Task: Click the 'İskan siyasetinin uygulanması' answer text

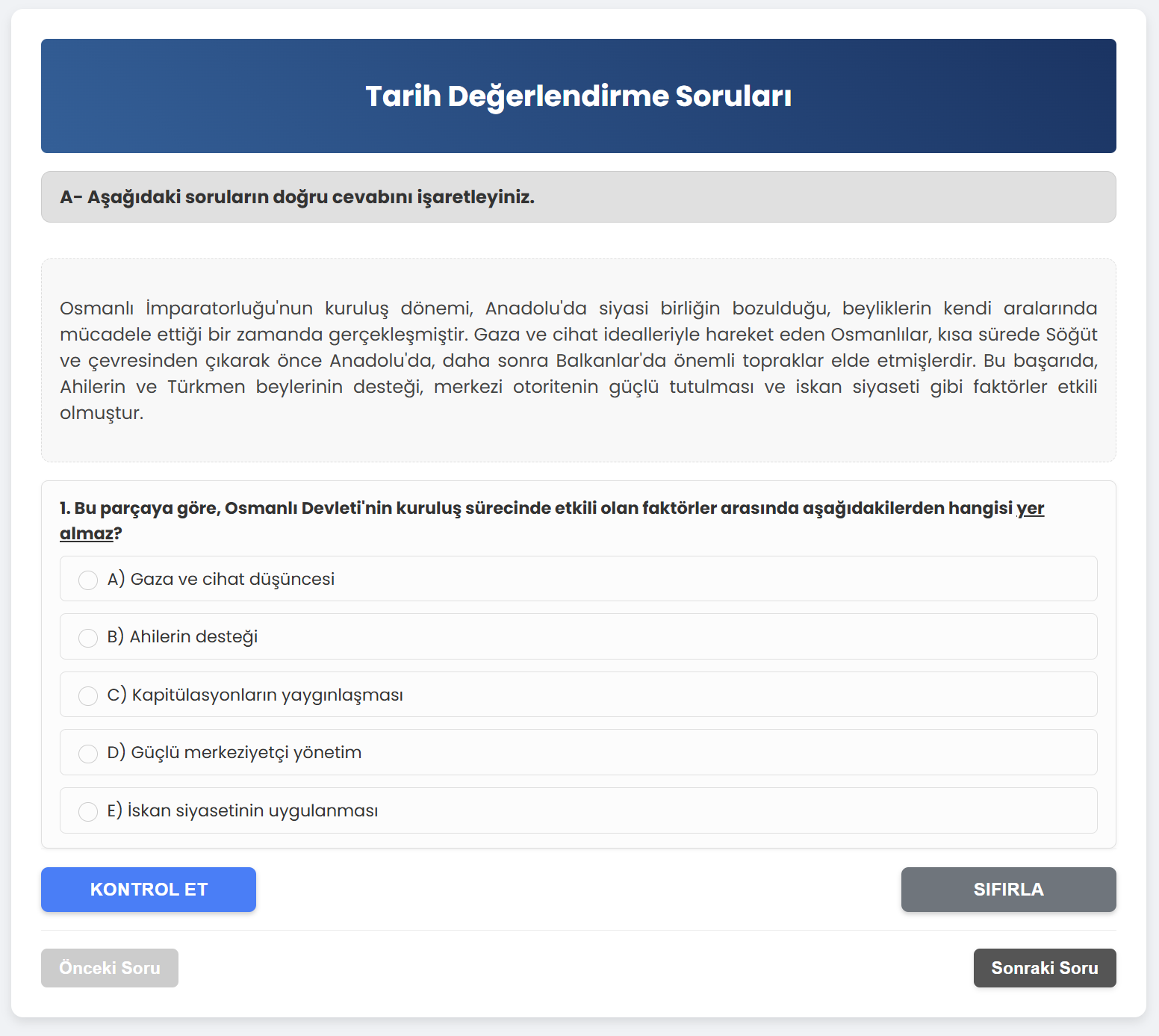Action: pyautogui.click(x=252, y=811)
